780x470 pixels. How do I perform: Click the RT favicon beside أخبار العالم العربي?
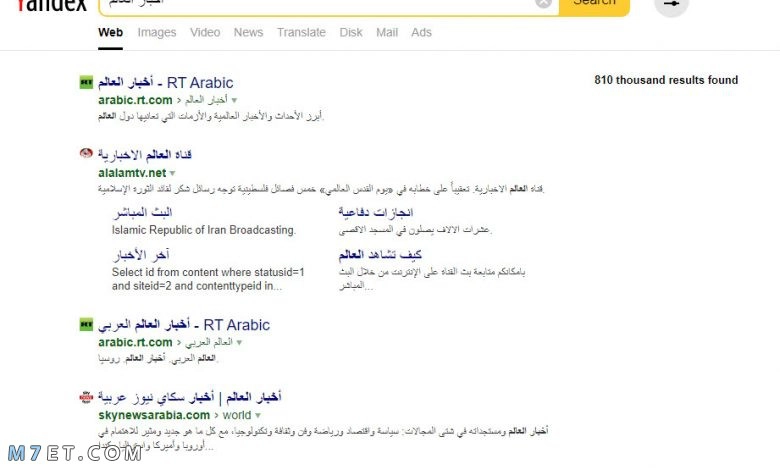86,324
